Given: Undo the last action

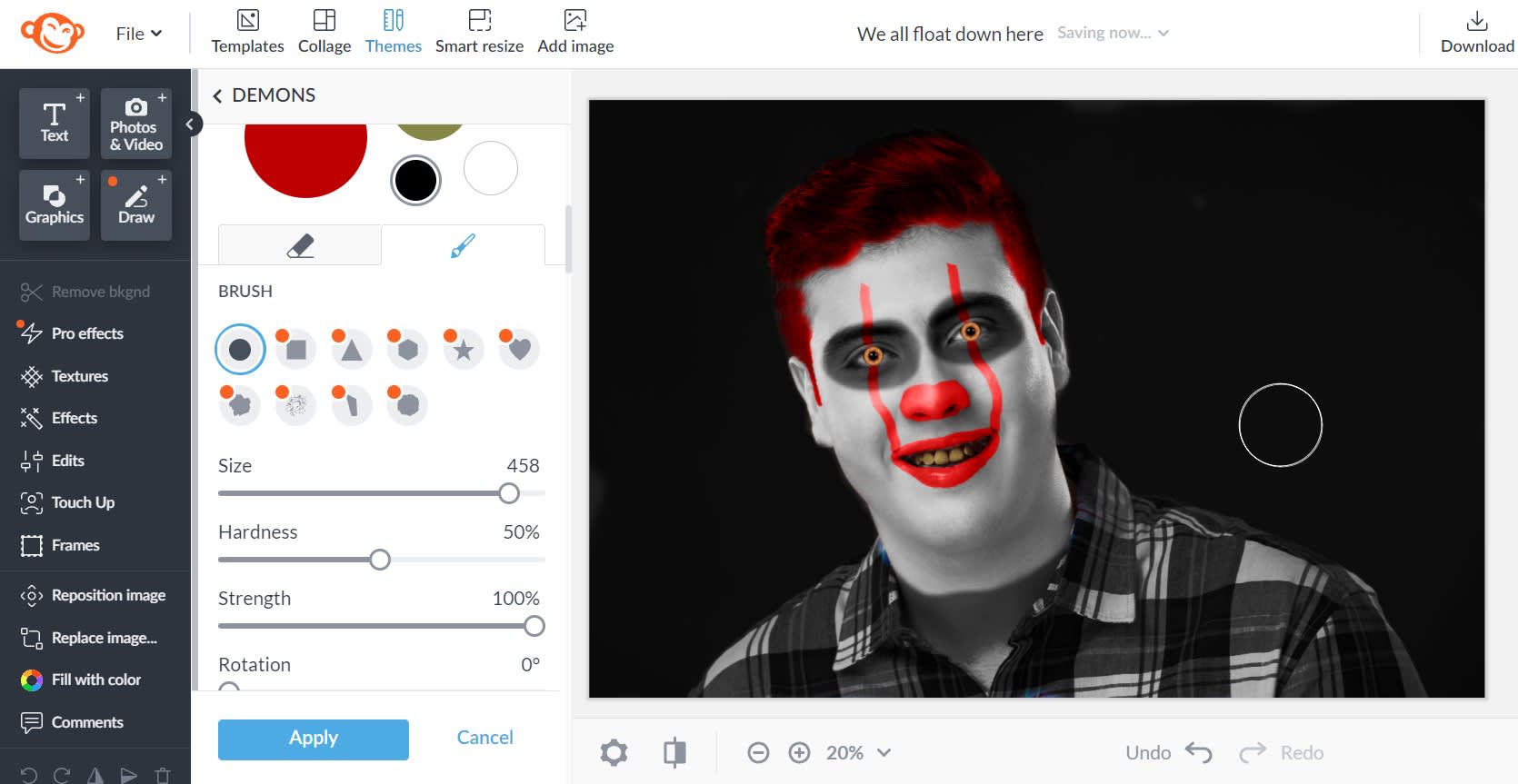Looking at the screenshot, I should coord(1168,752).
